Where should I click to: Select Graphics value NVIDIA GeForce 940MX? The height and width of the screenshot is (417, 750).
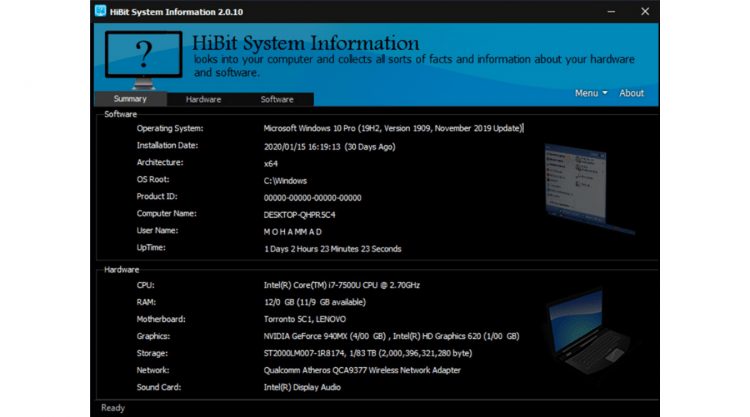391,336
